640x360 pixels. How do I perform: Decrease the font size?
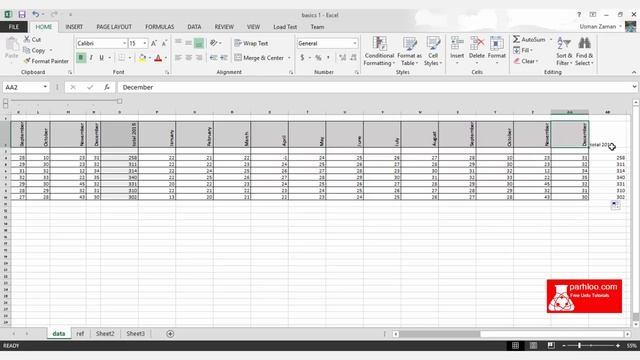[164, 43]
